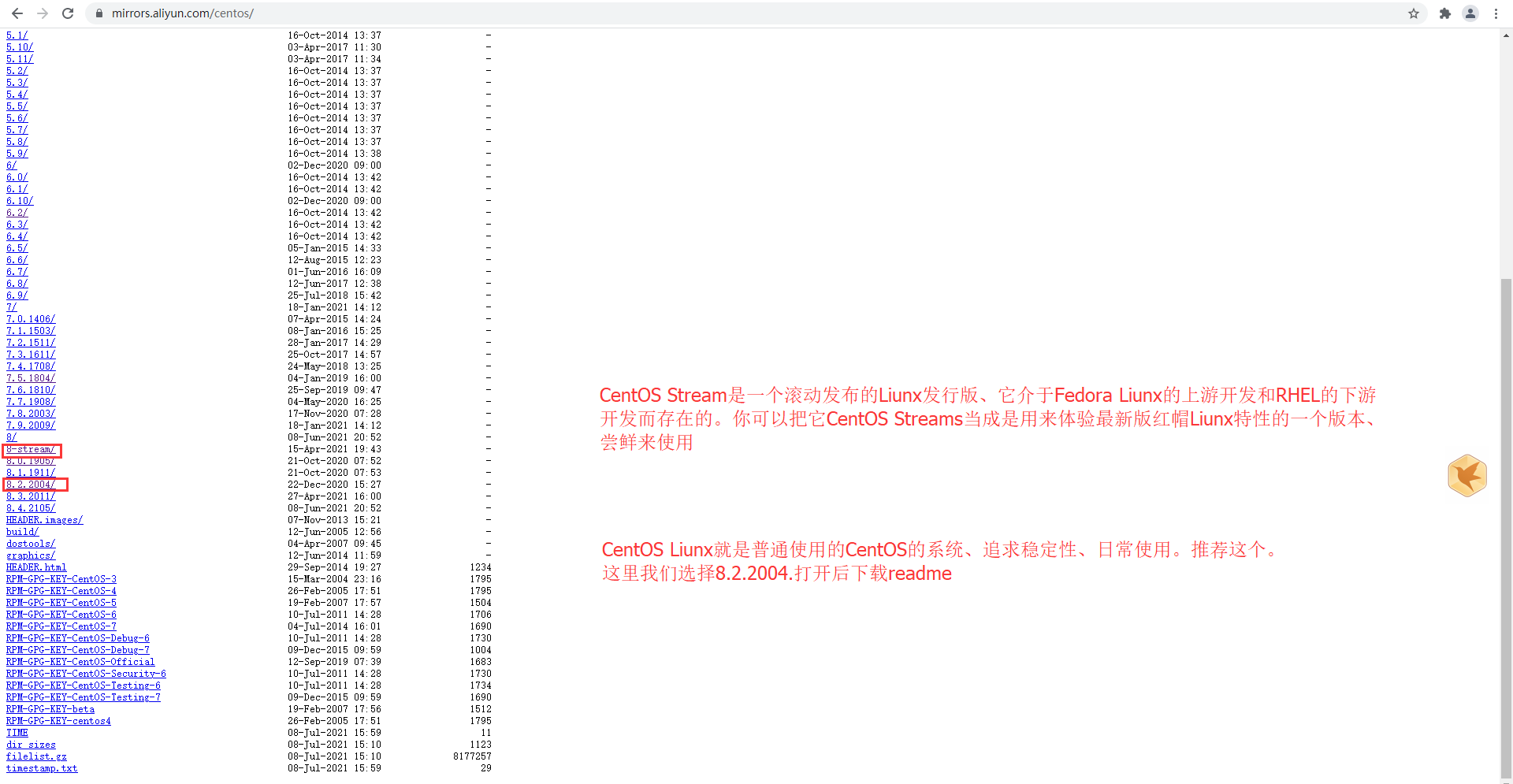Open the 5.5/ directory
Screen dimensions: 1513x784
[17, 106]
